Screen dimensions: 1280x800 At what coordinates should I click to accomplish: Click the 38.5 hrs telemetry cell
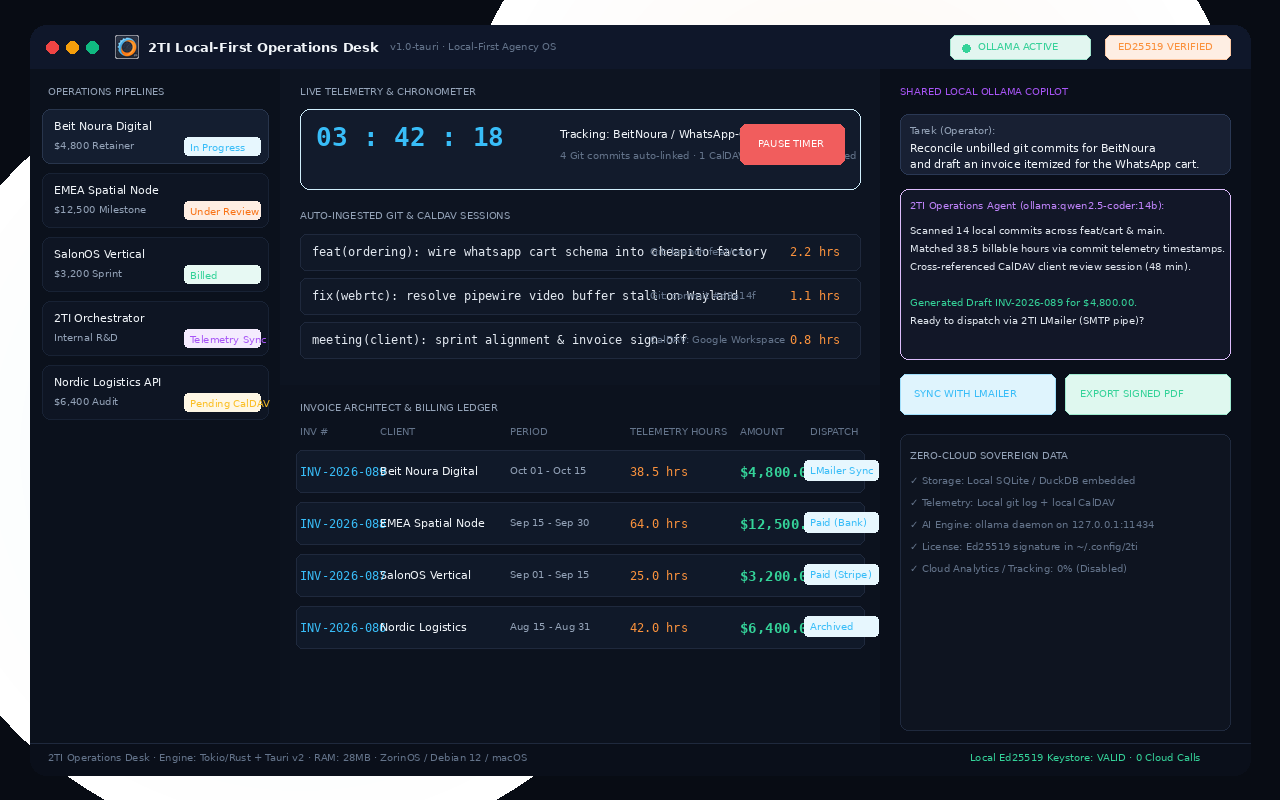pos(659,472)
